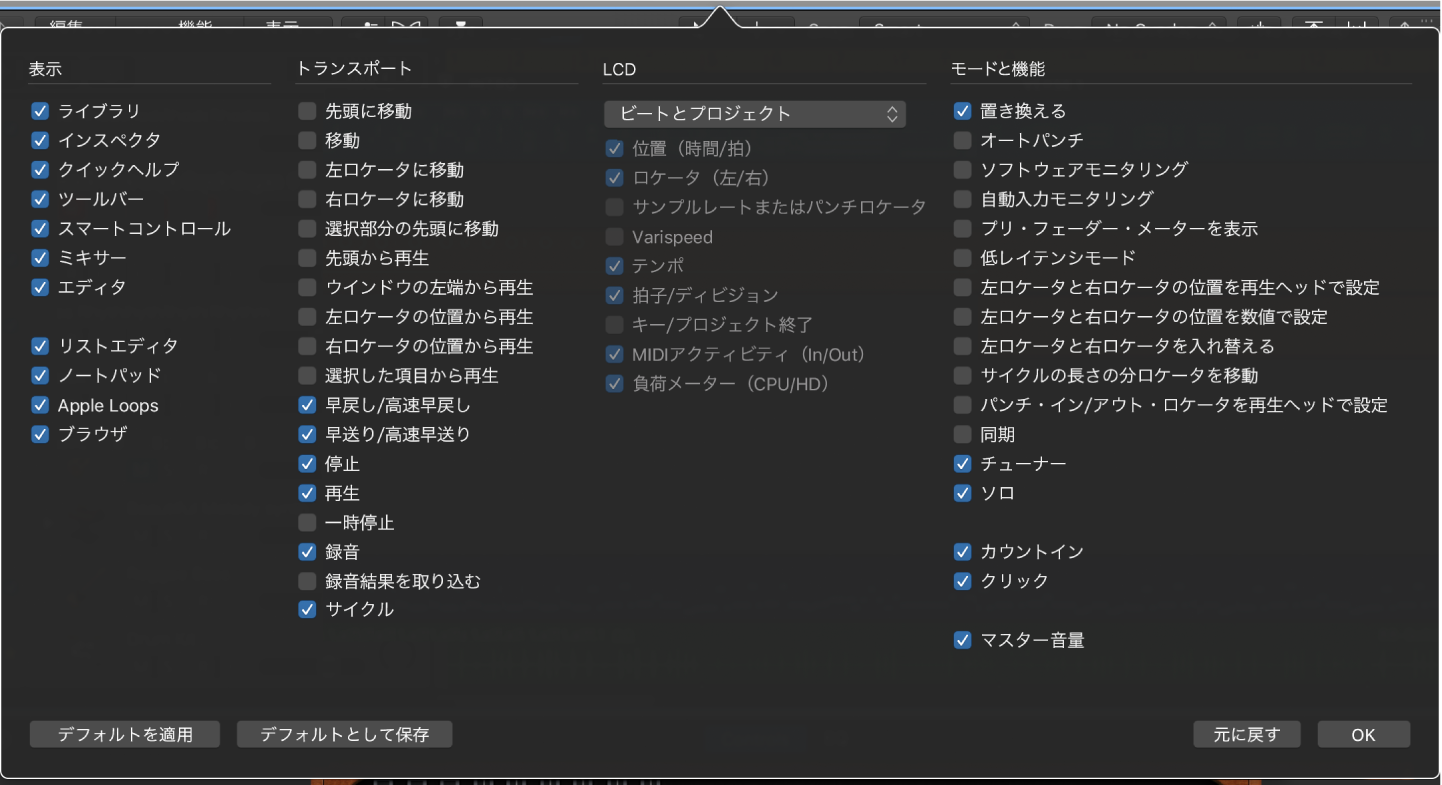
Task: Enable the 録音結果を取り込む checkbox
Action: (307, 581)
